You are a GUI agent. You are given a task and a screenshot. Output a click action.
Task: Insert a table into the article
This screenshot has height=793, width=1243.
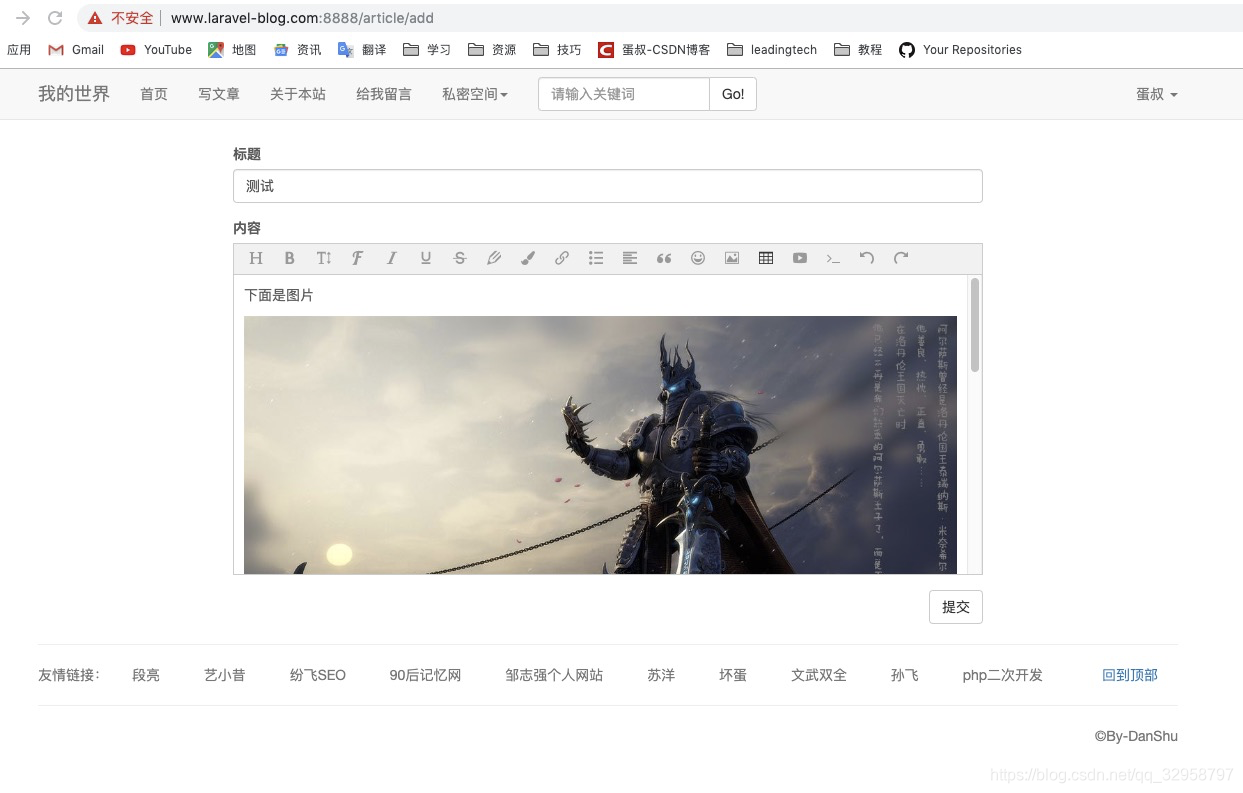coord(766,258)
